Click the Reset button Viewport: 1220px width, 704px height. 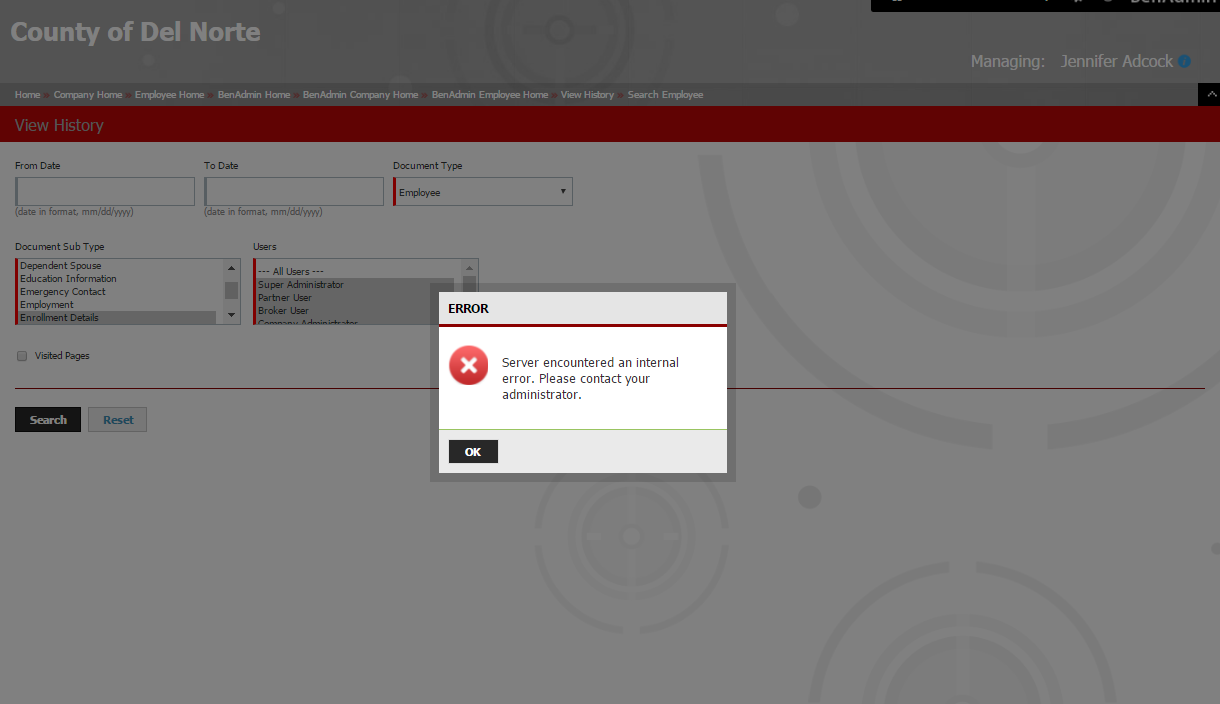(118, 420)
